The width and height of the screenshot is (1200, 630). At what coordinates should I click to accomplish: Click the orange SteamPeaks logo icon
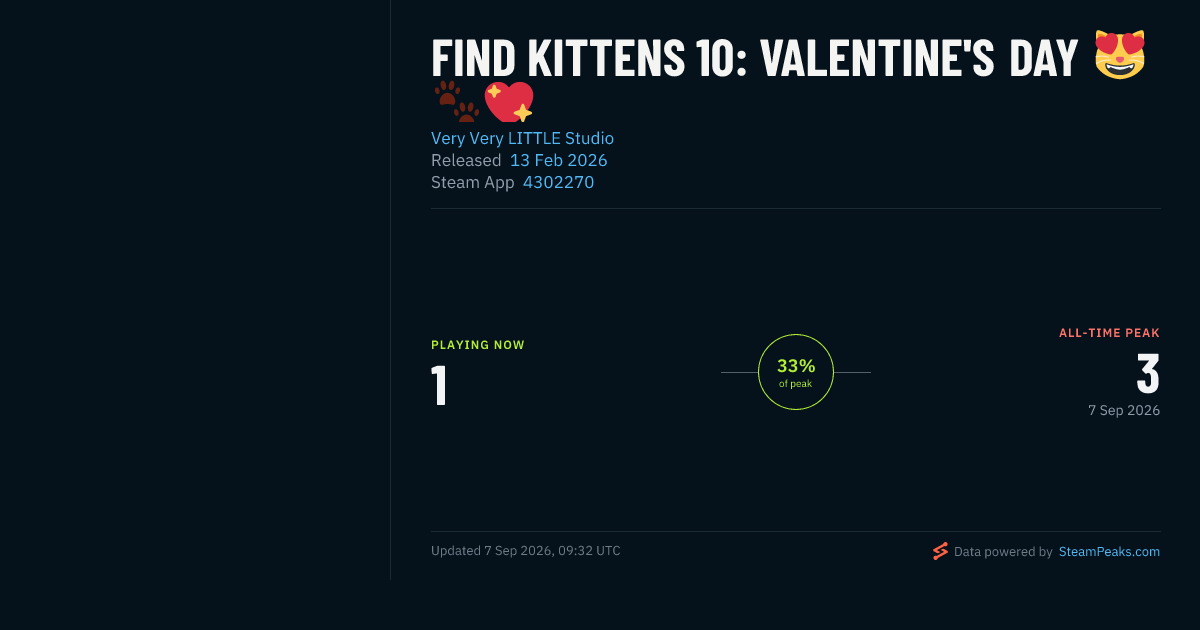[x=940, y=551]
